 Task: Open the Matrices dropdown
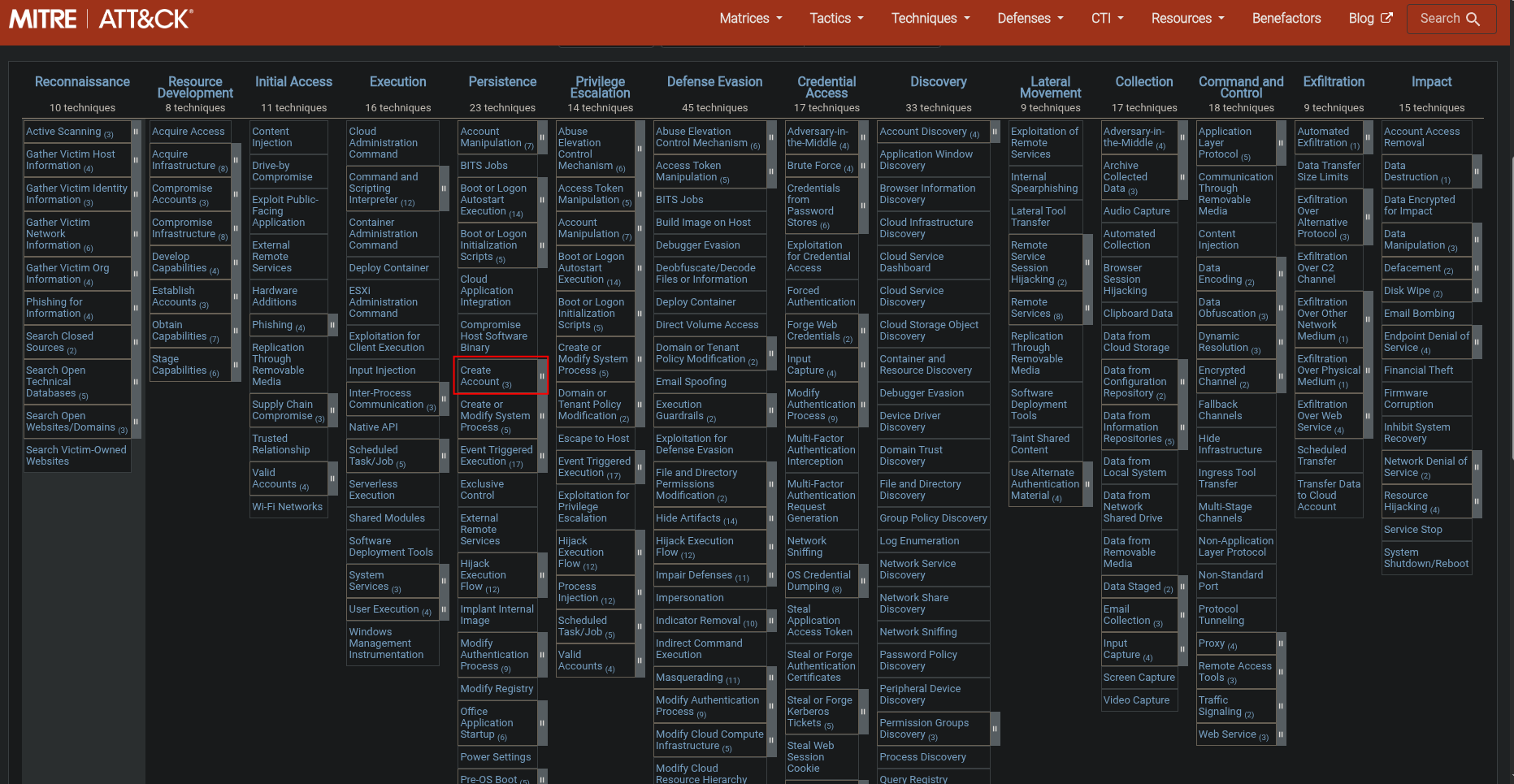tap(745, 18)
